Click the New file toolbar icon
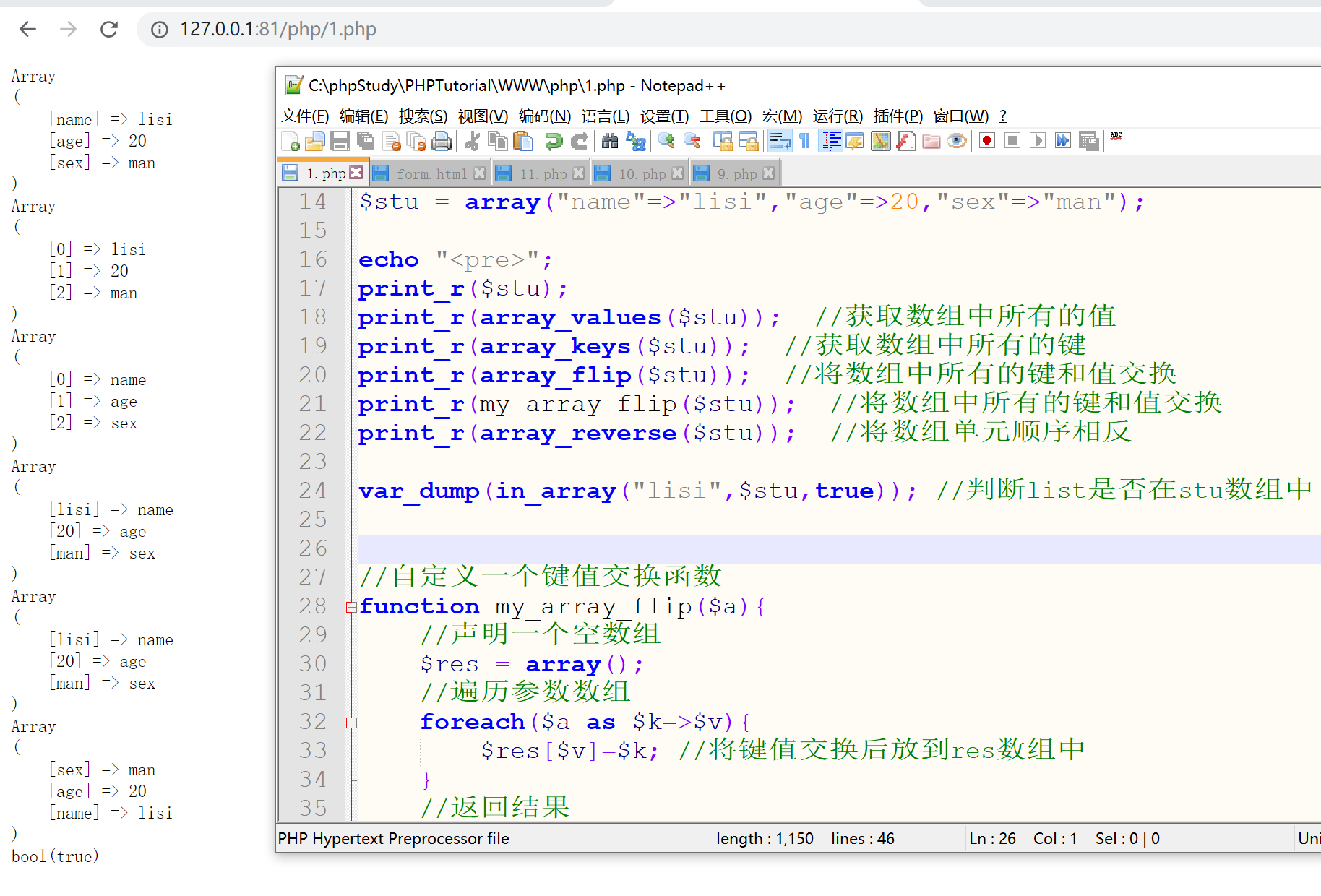Viewport: 1321px width, 896px height. click(291, 141)
